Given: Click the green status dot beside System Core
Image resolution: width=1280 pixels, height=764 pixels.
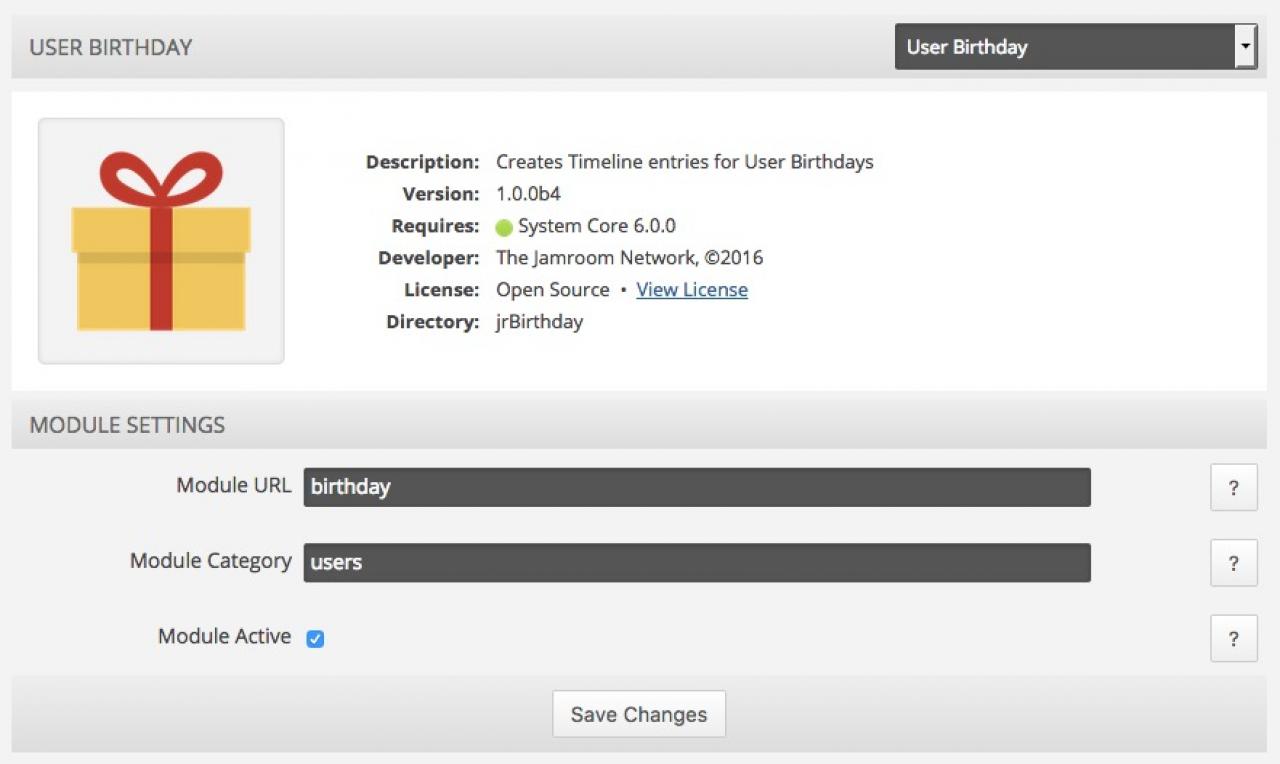Looking at the screenshot, I should [504, 227].
